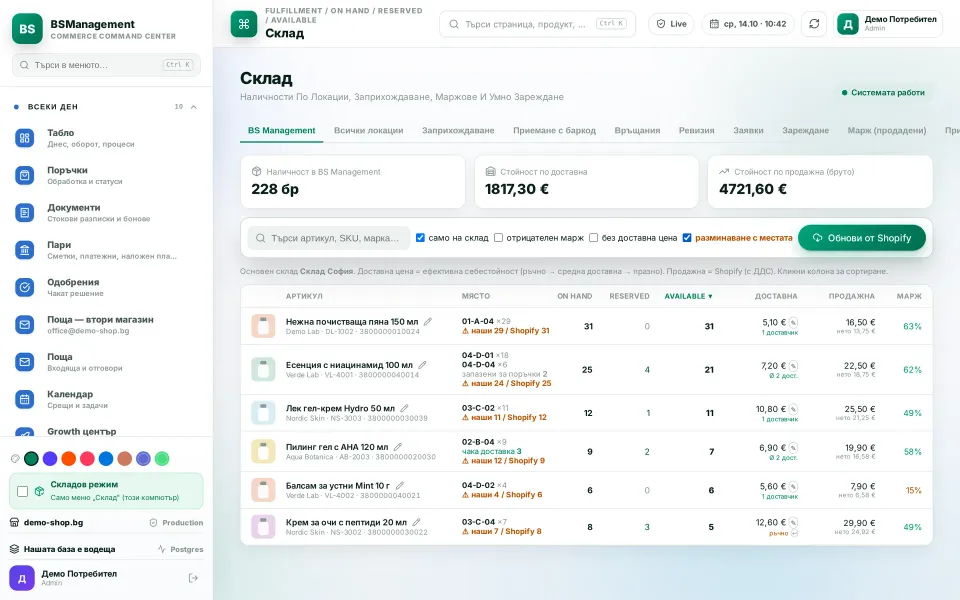Open the Поща — втори магазин mail icon

coord(24,324)
